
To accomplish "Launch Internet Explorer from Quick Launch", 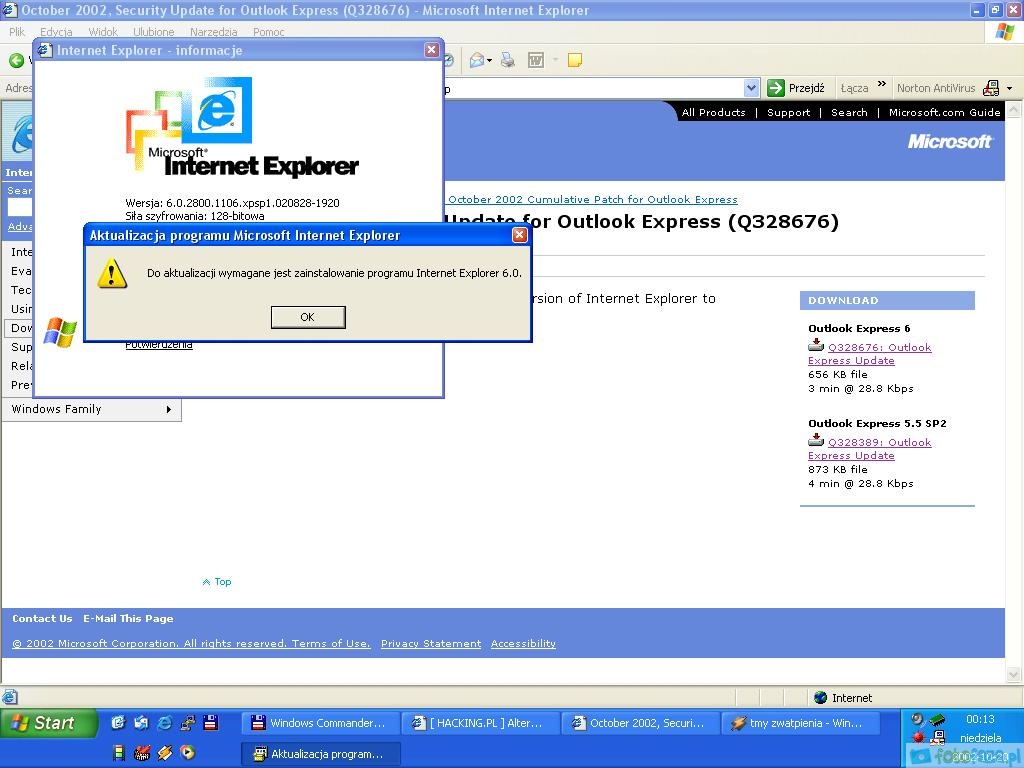I will (x=165, y=722).
